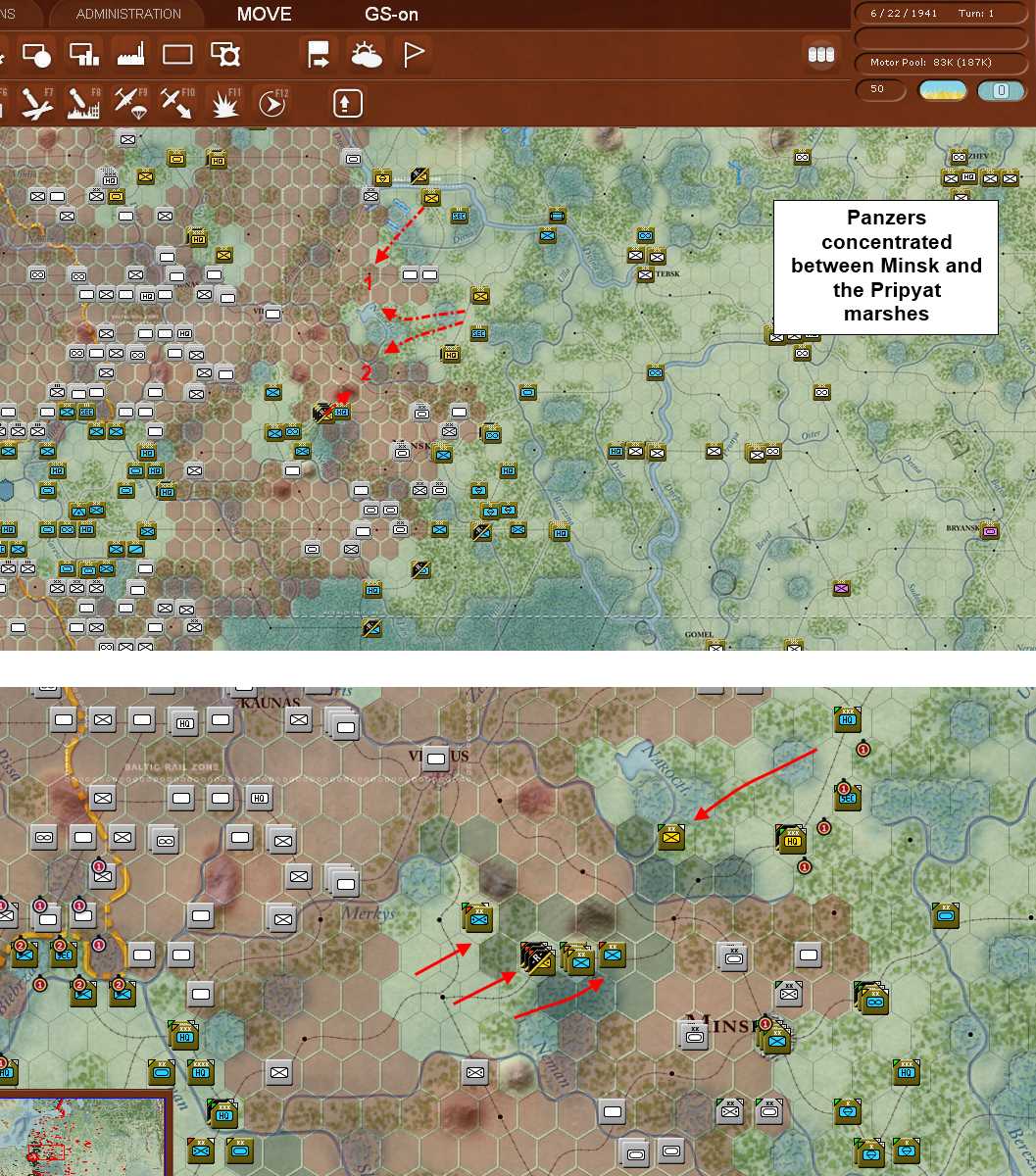
Task: Click the boxed up-arrow icon
Action: pos(348,103)
